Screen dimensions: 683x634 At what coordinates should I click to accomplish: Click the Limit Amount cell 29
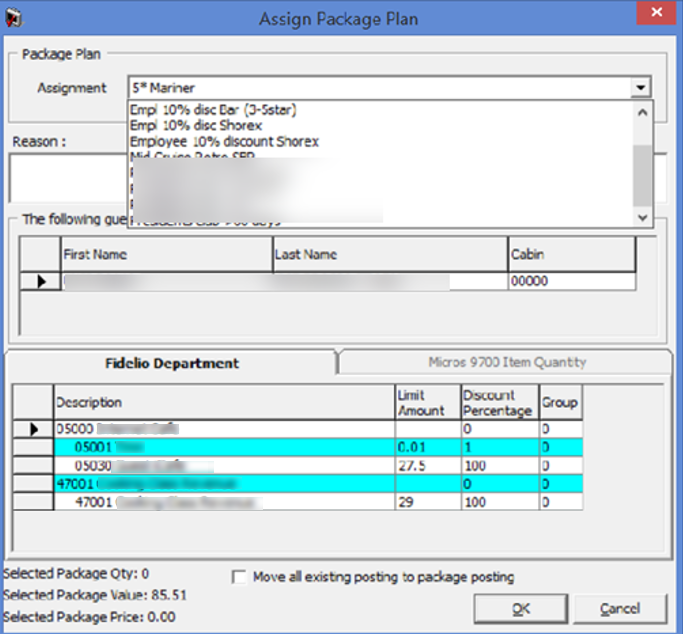tap(428, 502)
